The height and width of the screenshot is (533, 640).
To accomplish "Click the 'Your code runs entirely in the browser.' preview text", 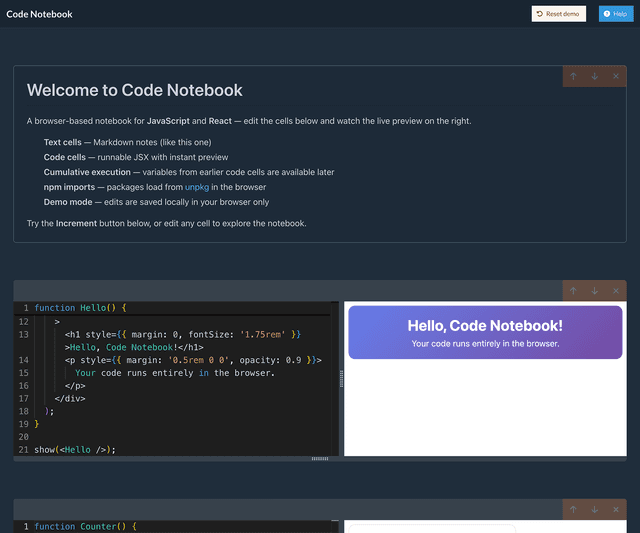I will coord(485,344).
